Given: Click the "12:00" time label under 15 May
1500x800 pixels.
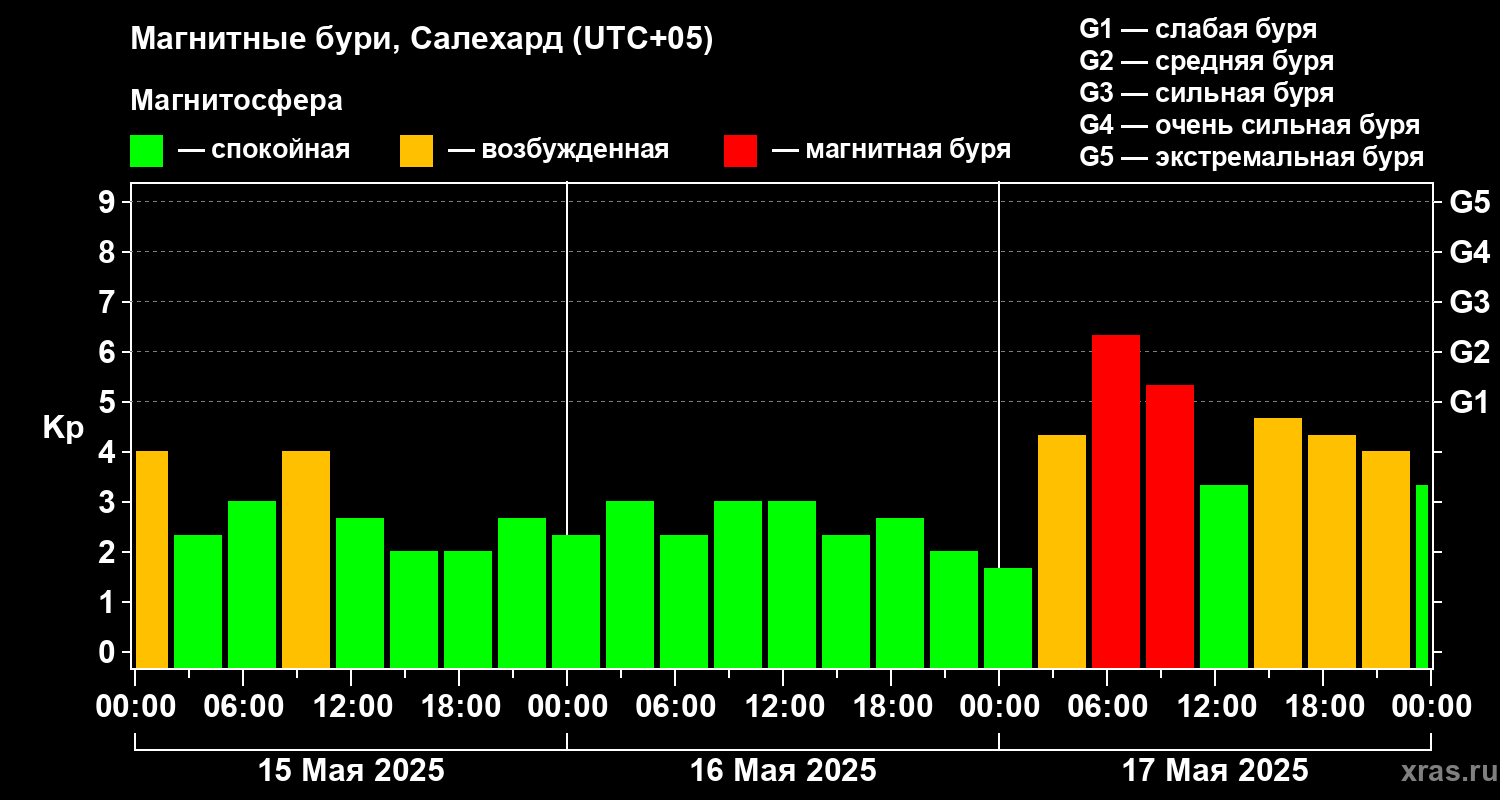Looking at the screenshot, I should pyautogui.click(x=351, y=706).
